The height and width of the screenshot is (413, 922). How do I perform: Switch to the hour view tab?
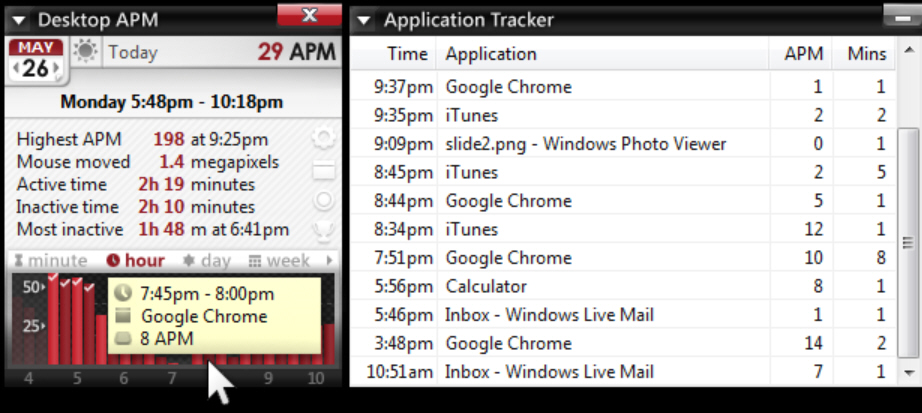(135, 260)
